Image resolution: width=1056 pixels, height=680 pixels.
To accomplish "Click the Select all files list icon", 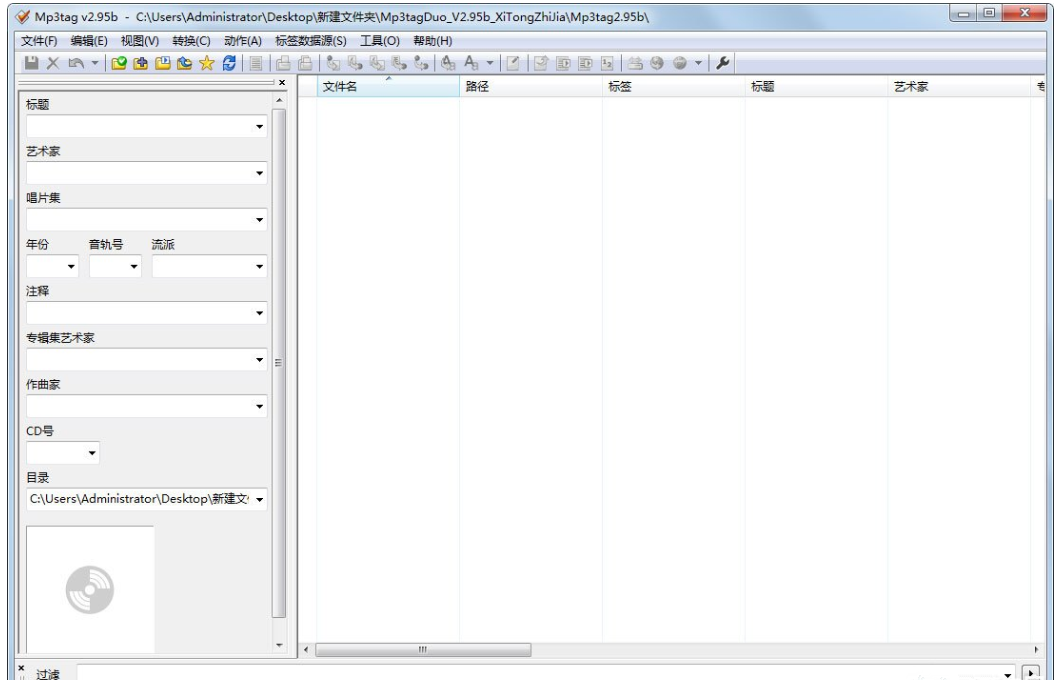I will coord(256,63).
